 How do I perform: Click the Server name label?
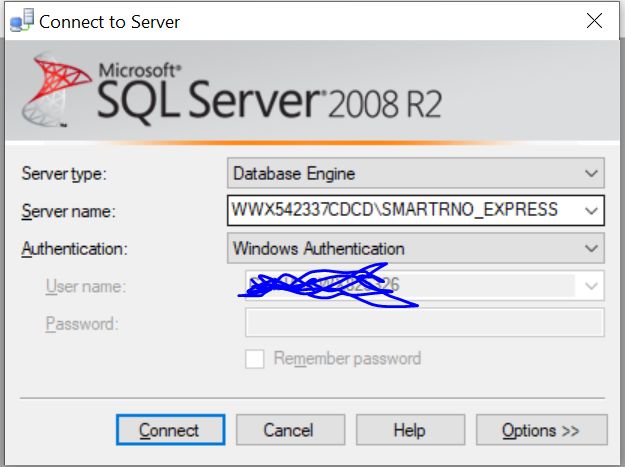click(x=68, y=211)
